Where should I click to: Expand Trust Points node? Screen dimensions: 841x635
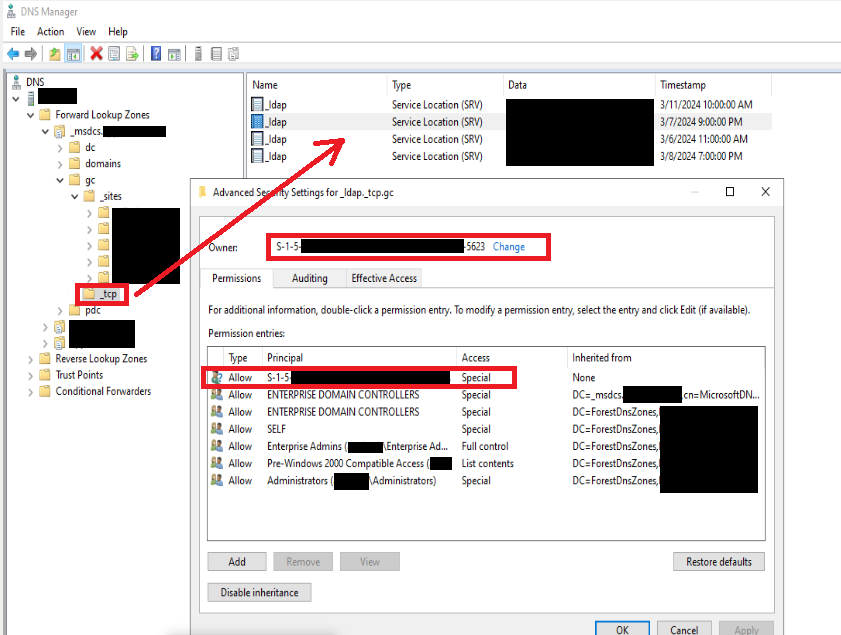click(31, 375)
